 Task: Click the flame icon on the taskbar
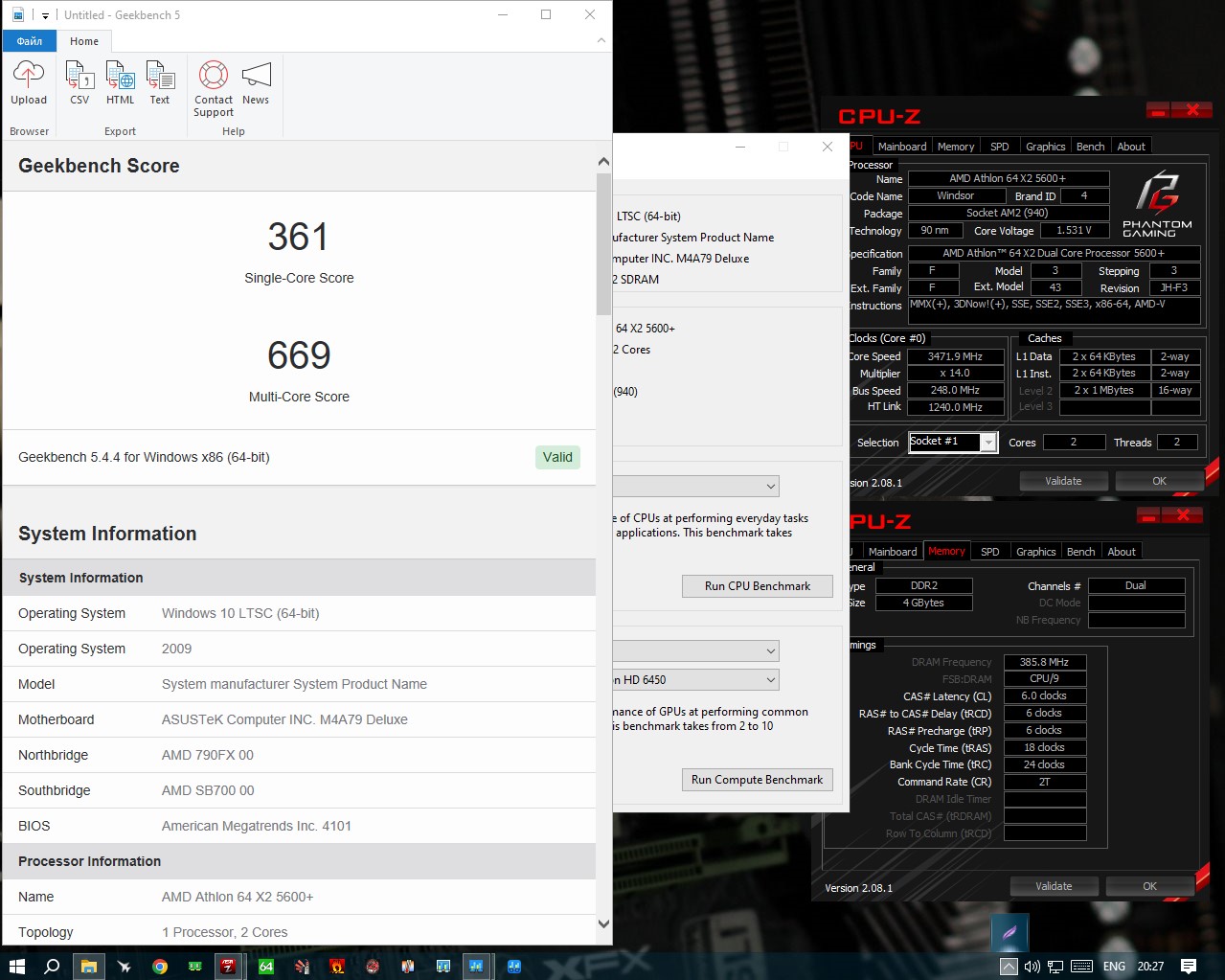point(337,966)
